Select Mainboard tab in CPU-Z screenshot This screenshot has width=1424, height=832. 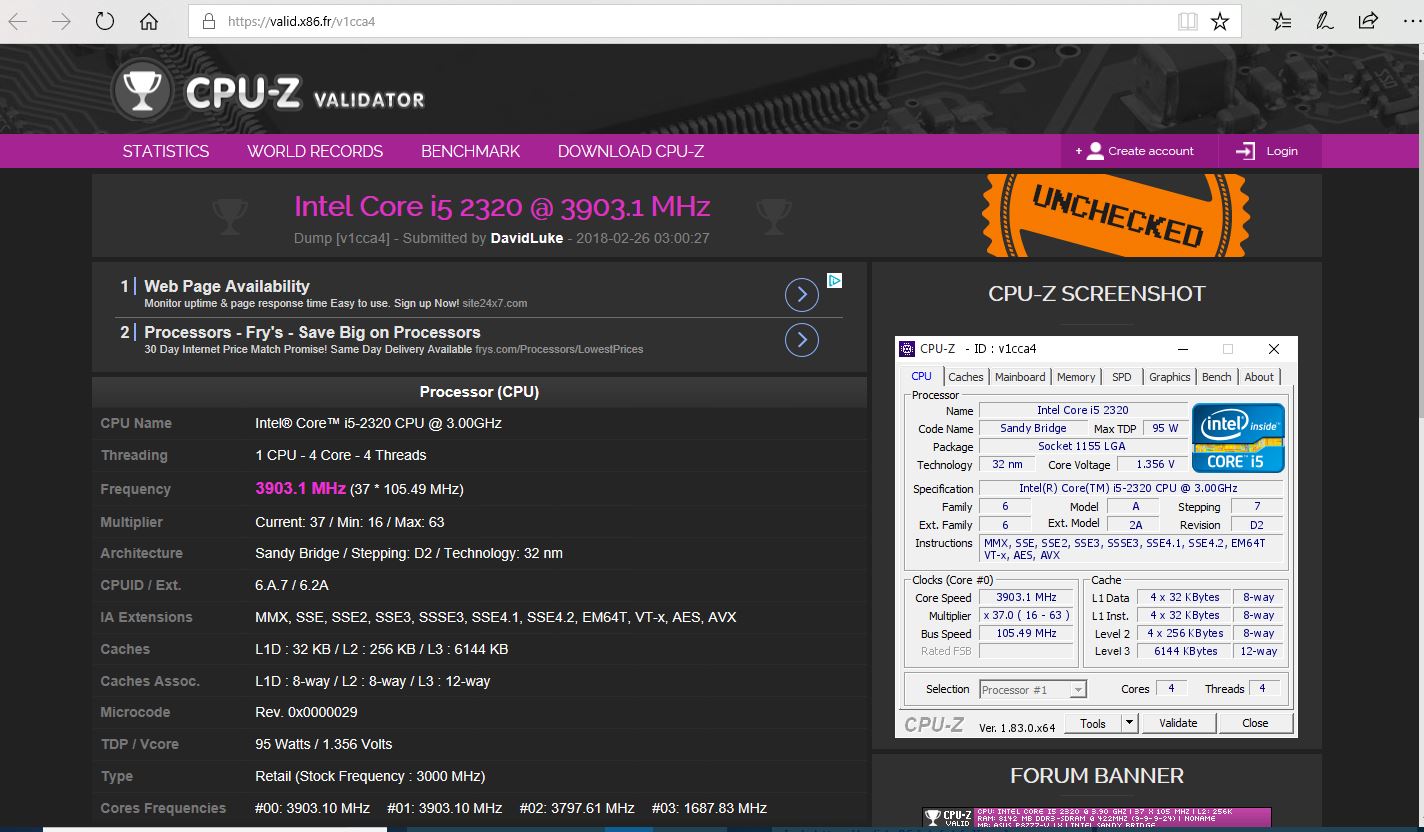tap(1020, 377)
